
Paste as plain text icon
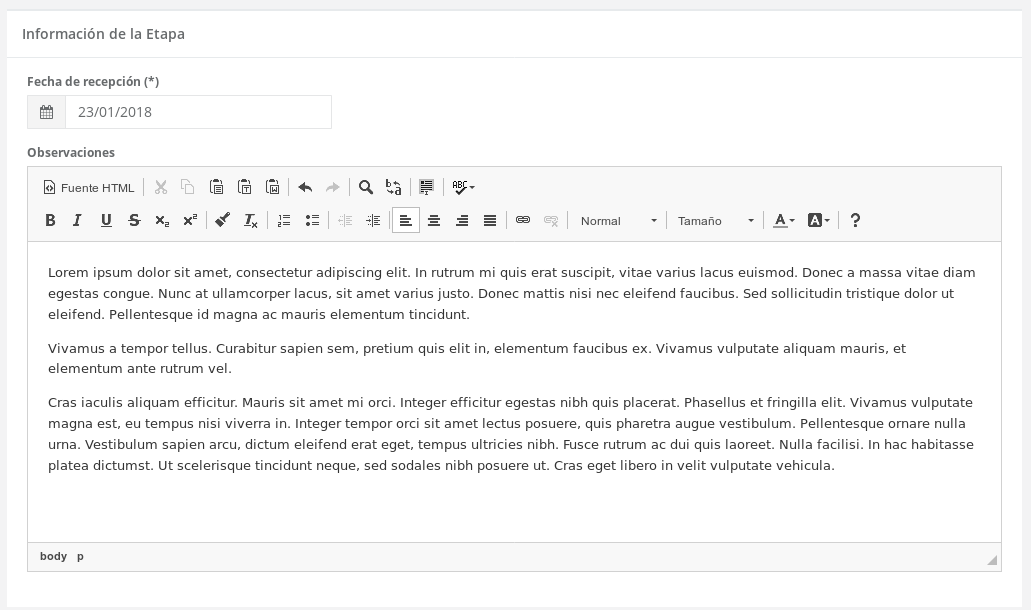(x=244, y=187)
